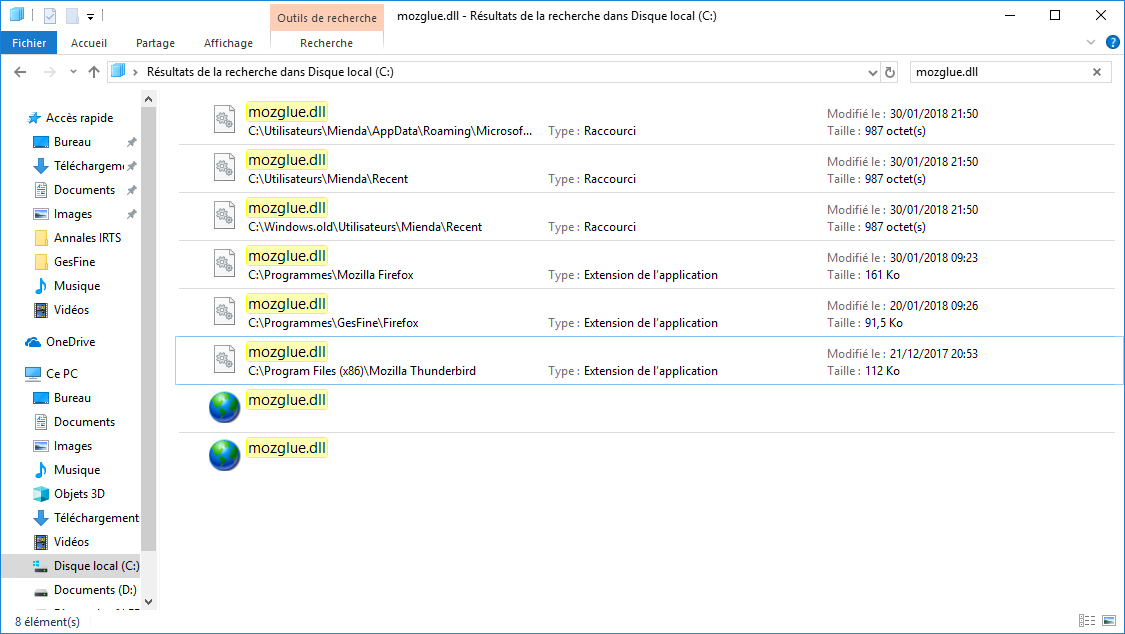The width and height of the screenshot is (1125, 634).
Task: Open the blue help question mark
Action: (1112, 42)
